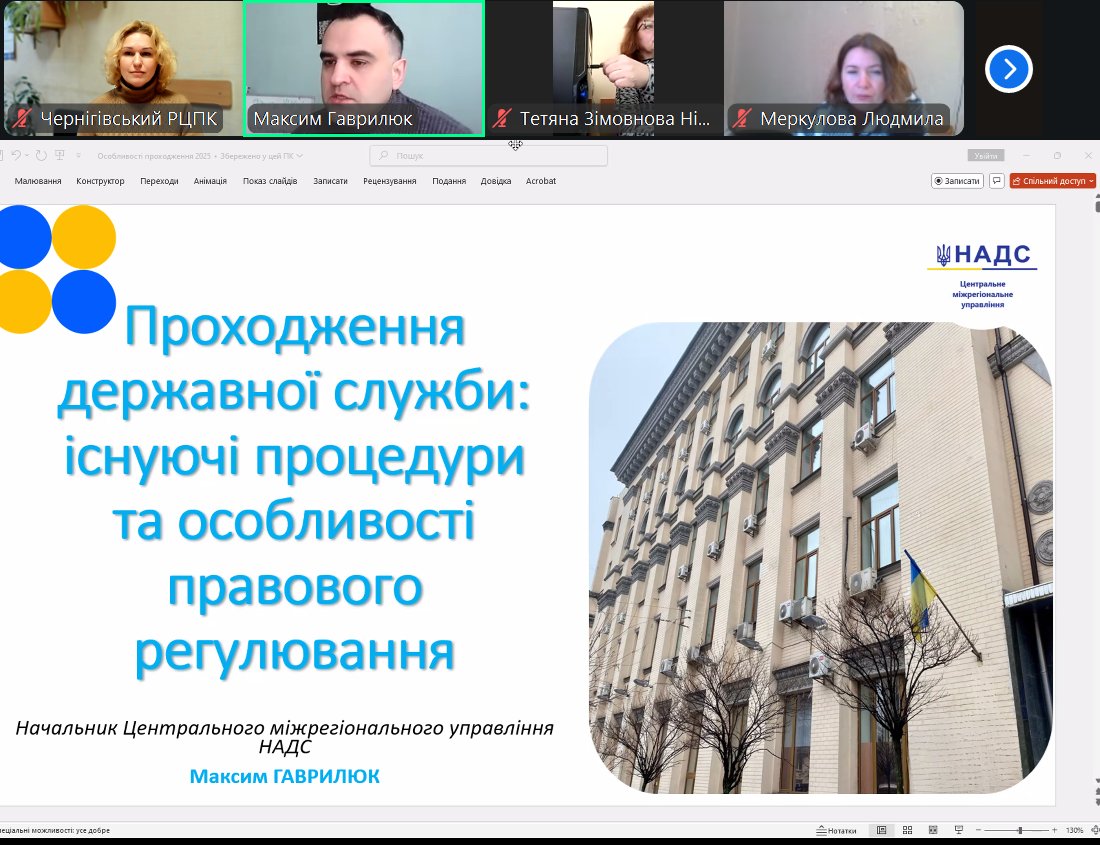Open file save location dropdown in title
Screen dimensions: 1100x845
pos(300,156)
